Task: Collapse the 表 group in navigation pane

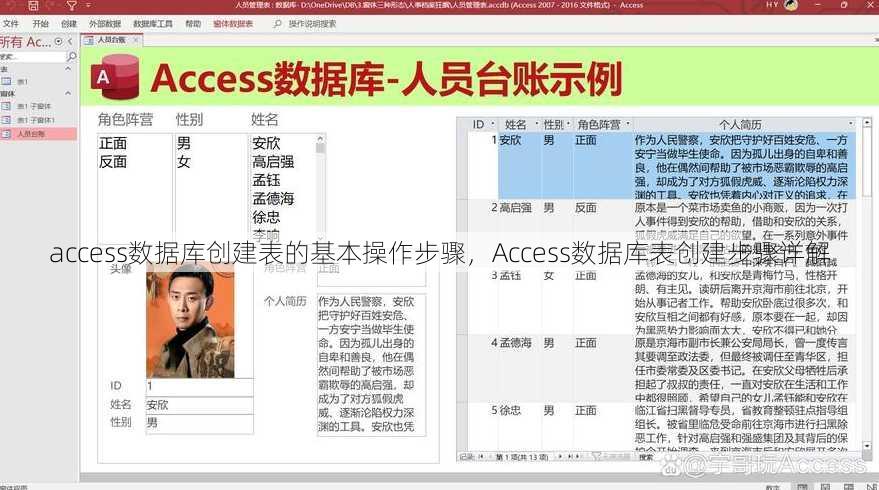Action: tap(68, 69)
